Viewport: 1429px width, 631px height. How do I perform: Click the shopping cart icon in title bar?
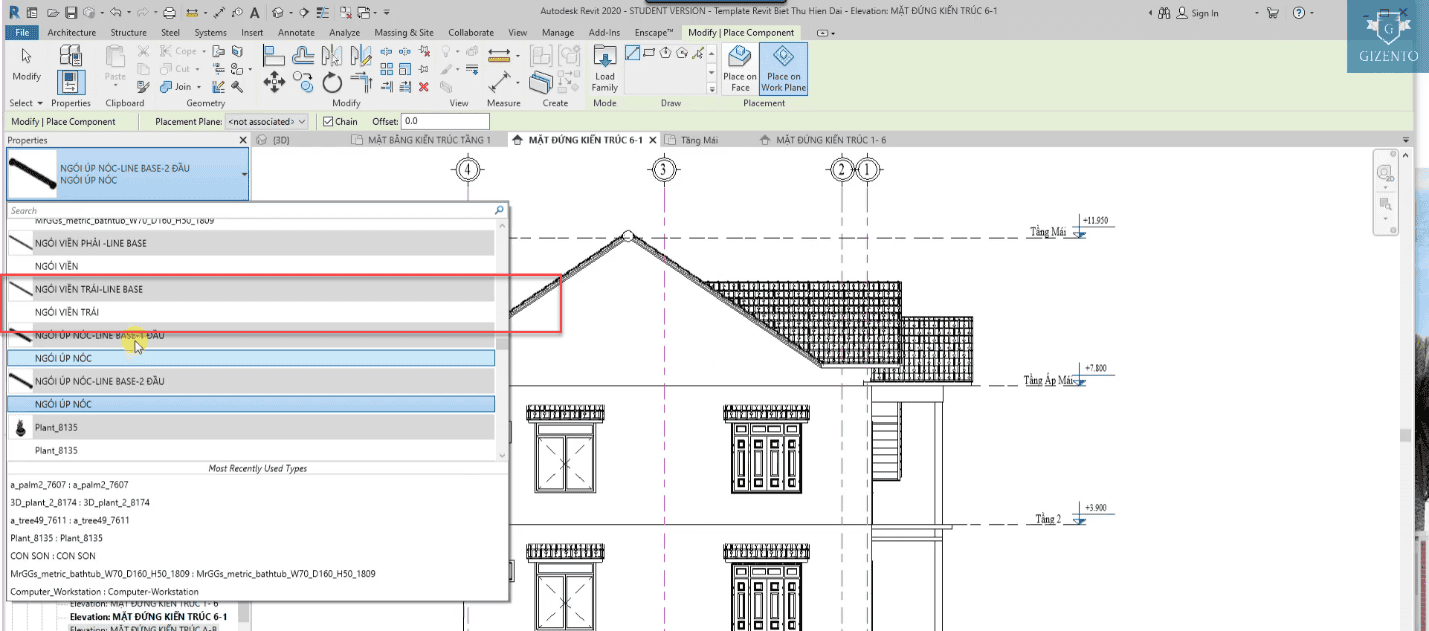(1272, 13)
